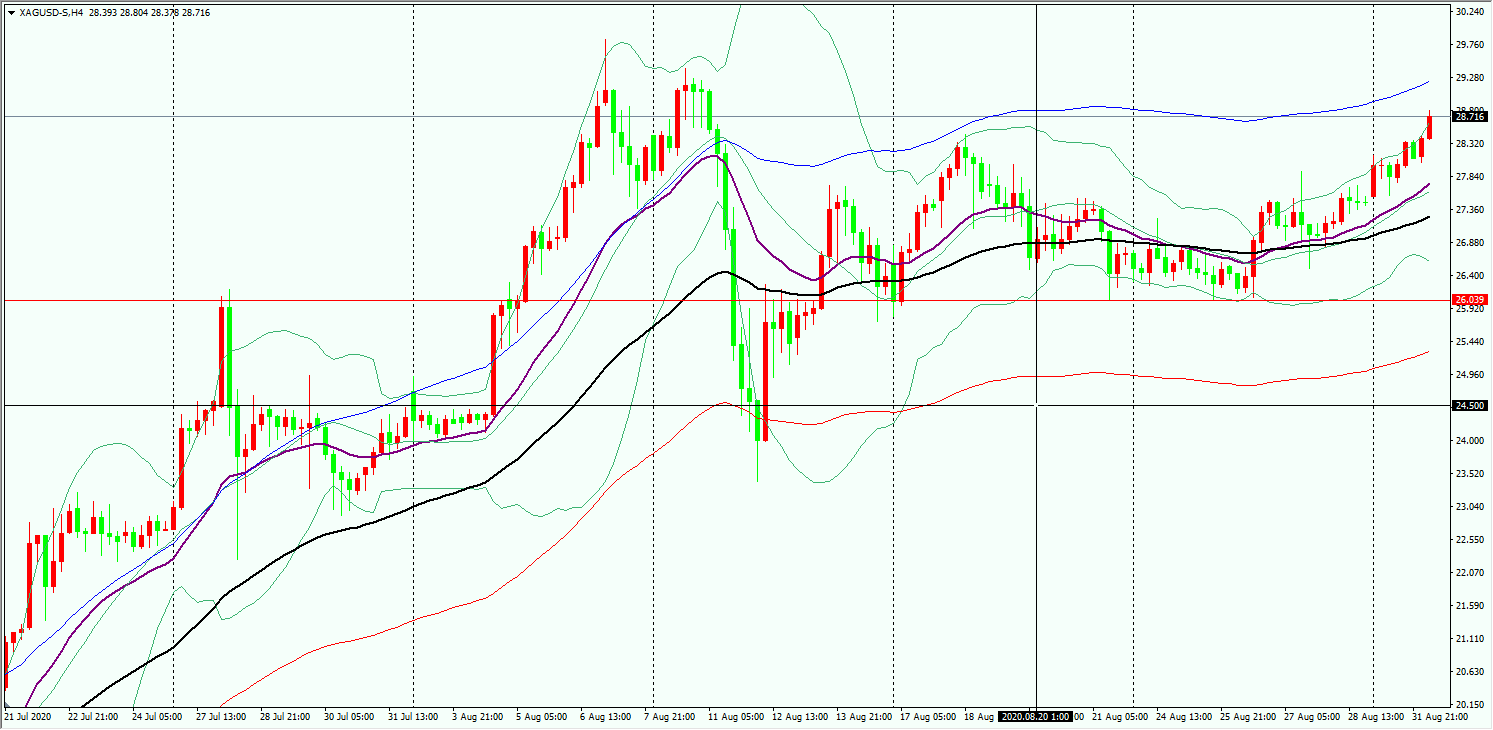The height and width of the screenshot is (730, 1493).
Task: Click the 21 Jul 2020 time axis label
Action: [x=28, y=717]
